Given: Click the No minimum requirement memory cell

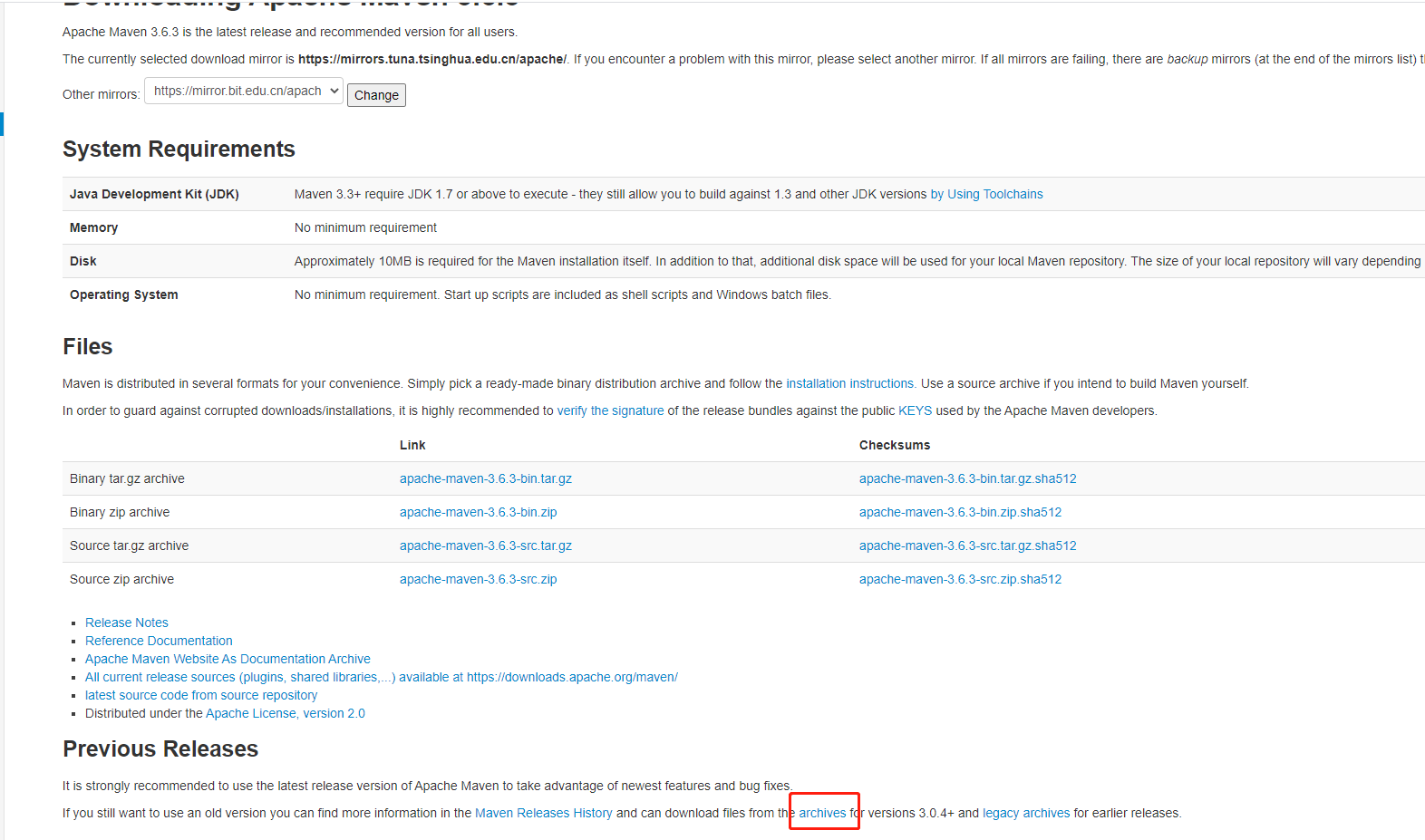Looking at the screenshot, I should point(365,227).
